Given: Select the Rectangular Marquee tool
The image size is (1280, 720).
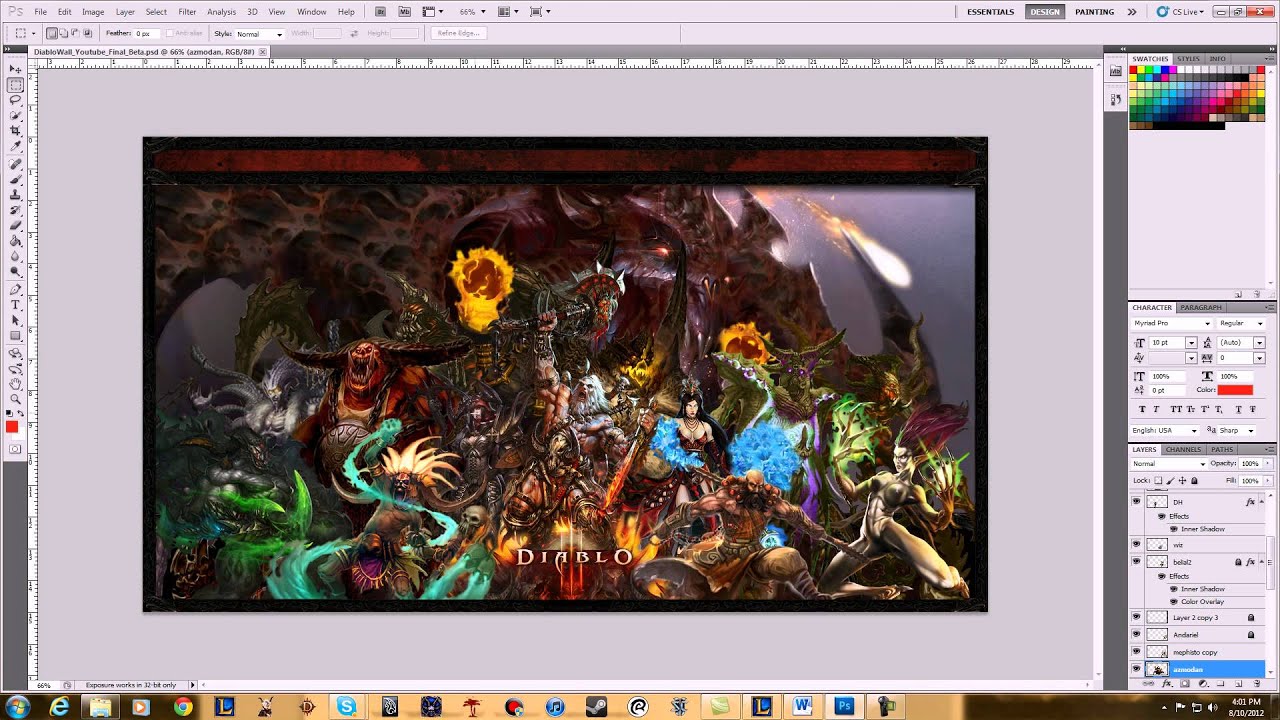Looking at the screenshot, I should pyautogui.click(x=15, y=85).
